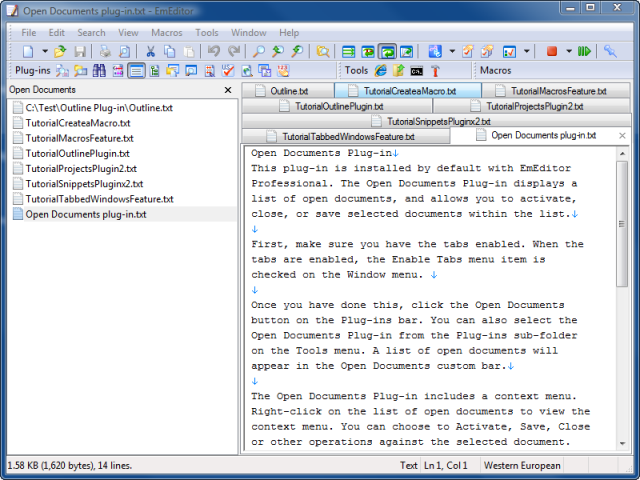Image resolution: width=640 pixels, height=480 pixels.
Task: Open Print Preview from the toolbar
Action: pos(124,51)
